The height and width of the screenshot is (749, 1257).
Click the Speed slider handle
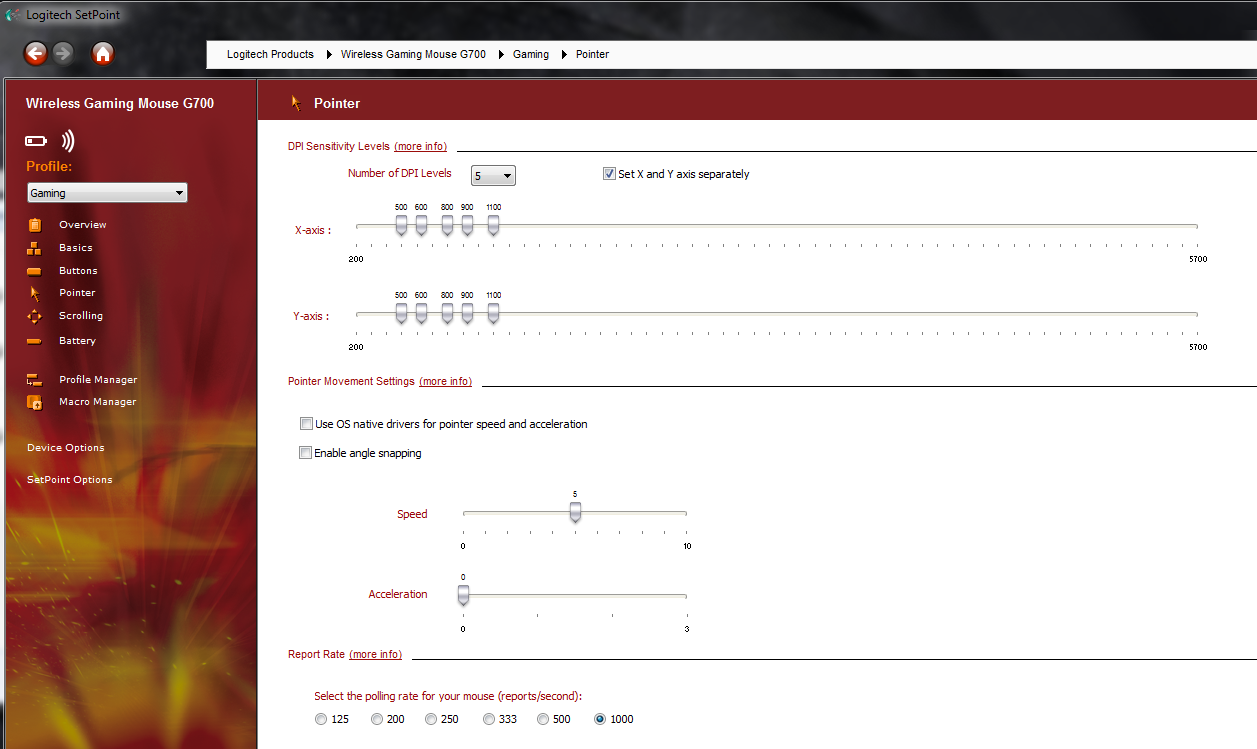575,512
